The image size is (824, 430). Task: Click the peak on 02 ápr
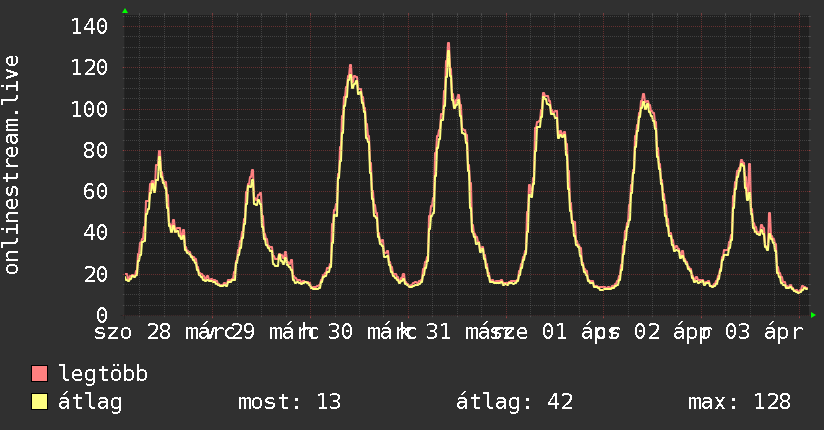643,95
